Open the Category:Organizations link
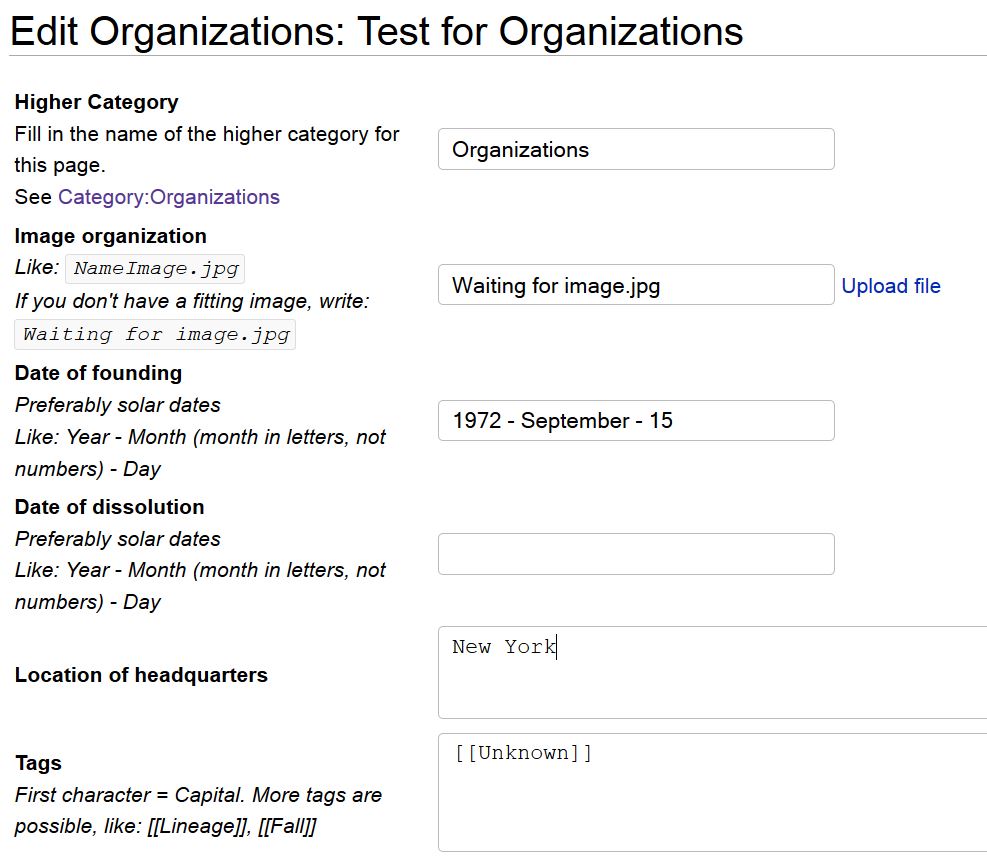This screenshot has height=858, width=987. (x=168, y=197)
